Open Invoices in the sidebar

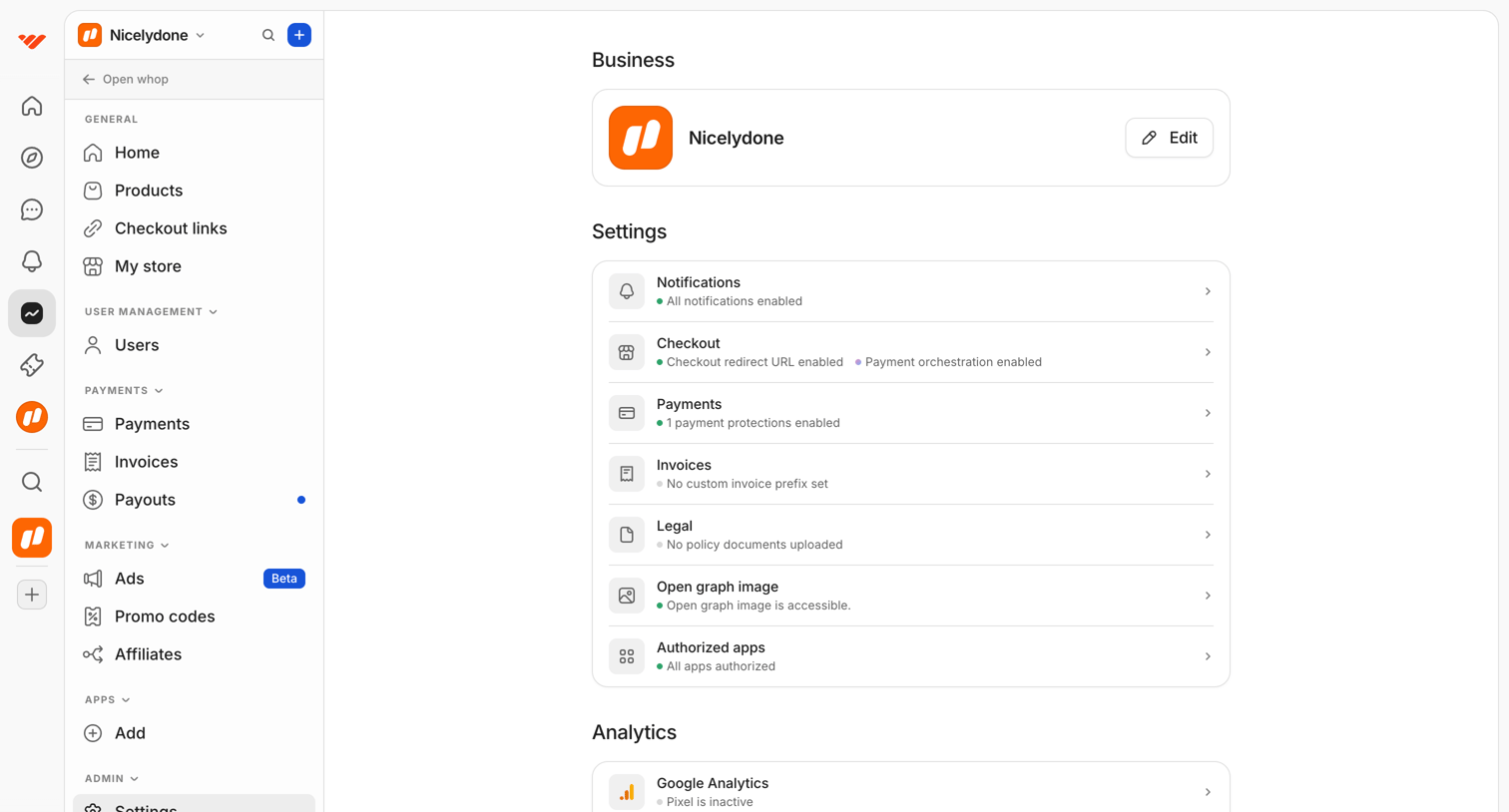(194, 462)
